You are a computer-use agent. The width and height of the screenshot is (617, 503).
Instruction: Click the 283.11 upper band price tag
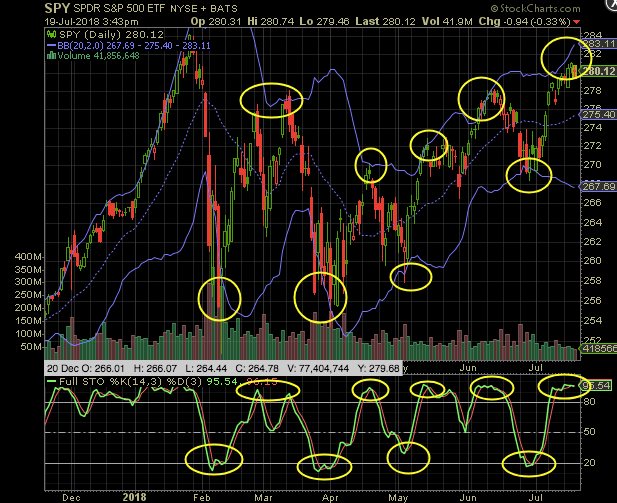599,44
